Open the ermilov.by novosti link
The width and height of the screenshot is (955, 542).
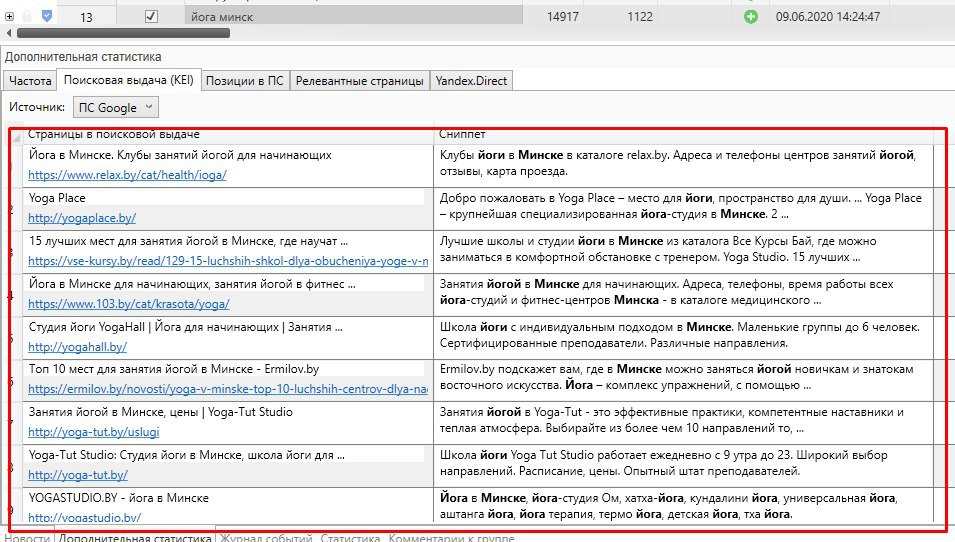tap(228, 389)
